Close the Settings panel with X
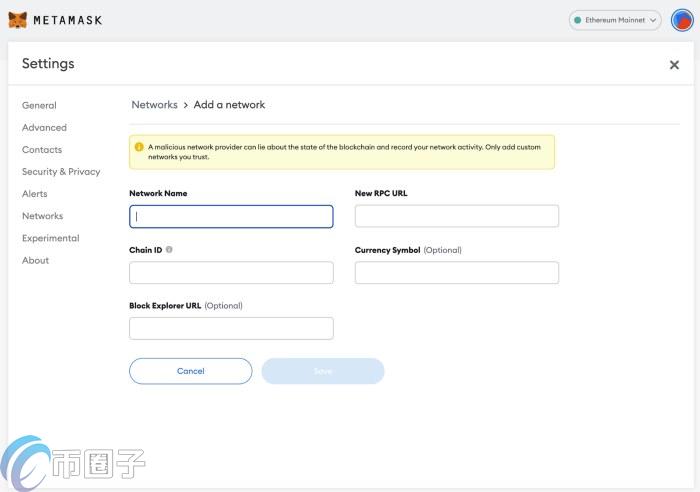 (674, 65)
